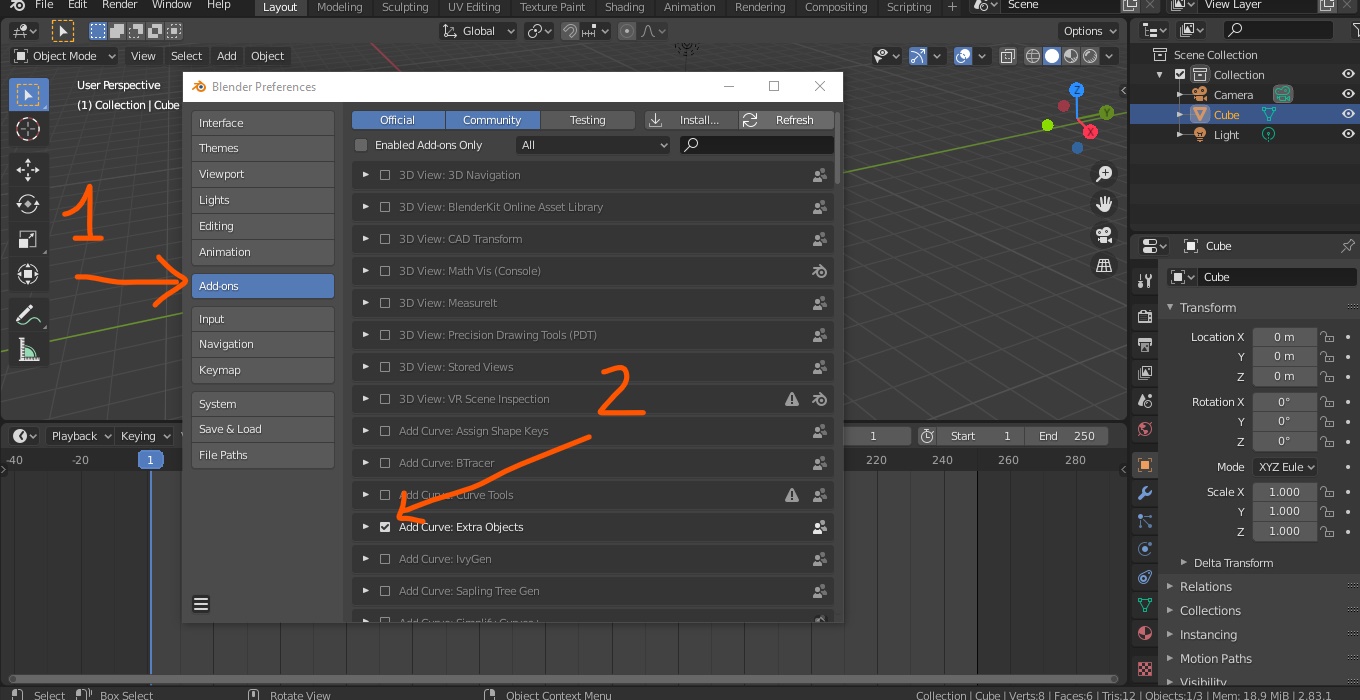The image size is (1360, 700).
Task: Uncheck Add Curve: Extra Objects add-on
Action: (x=385, y=527)
